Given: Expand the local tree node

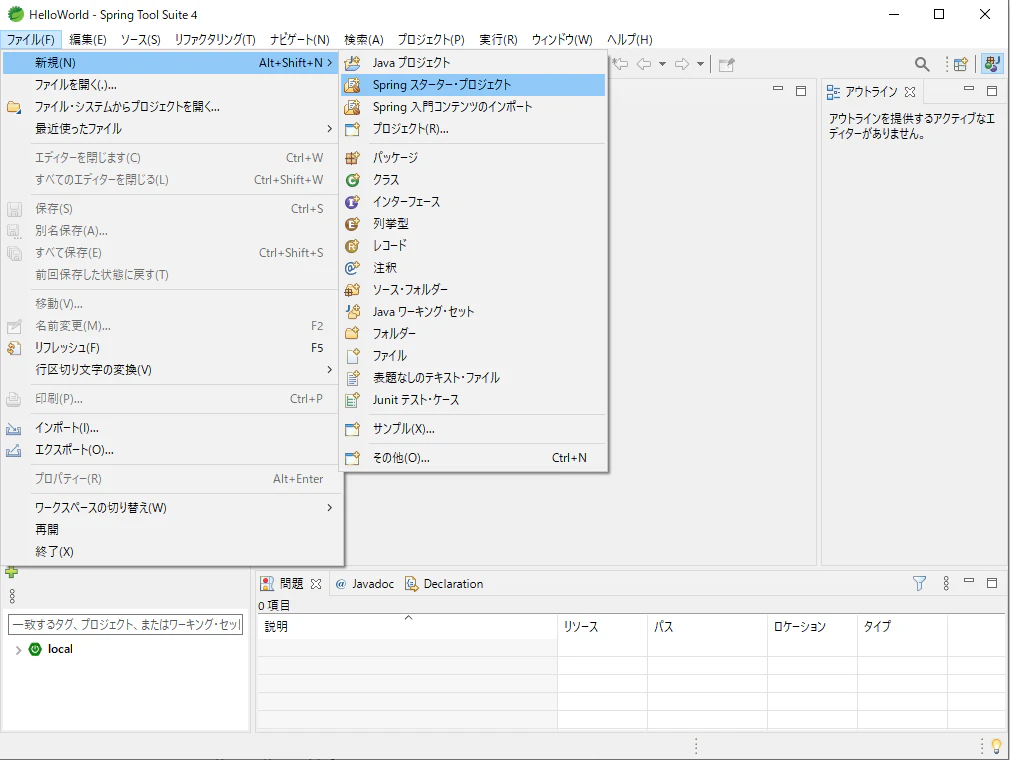Looking at the screenshot, I should click(x=18, y=650).
